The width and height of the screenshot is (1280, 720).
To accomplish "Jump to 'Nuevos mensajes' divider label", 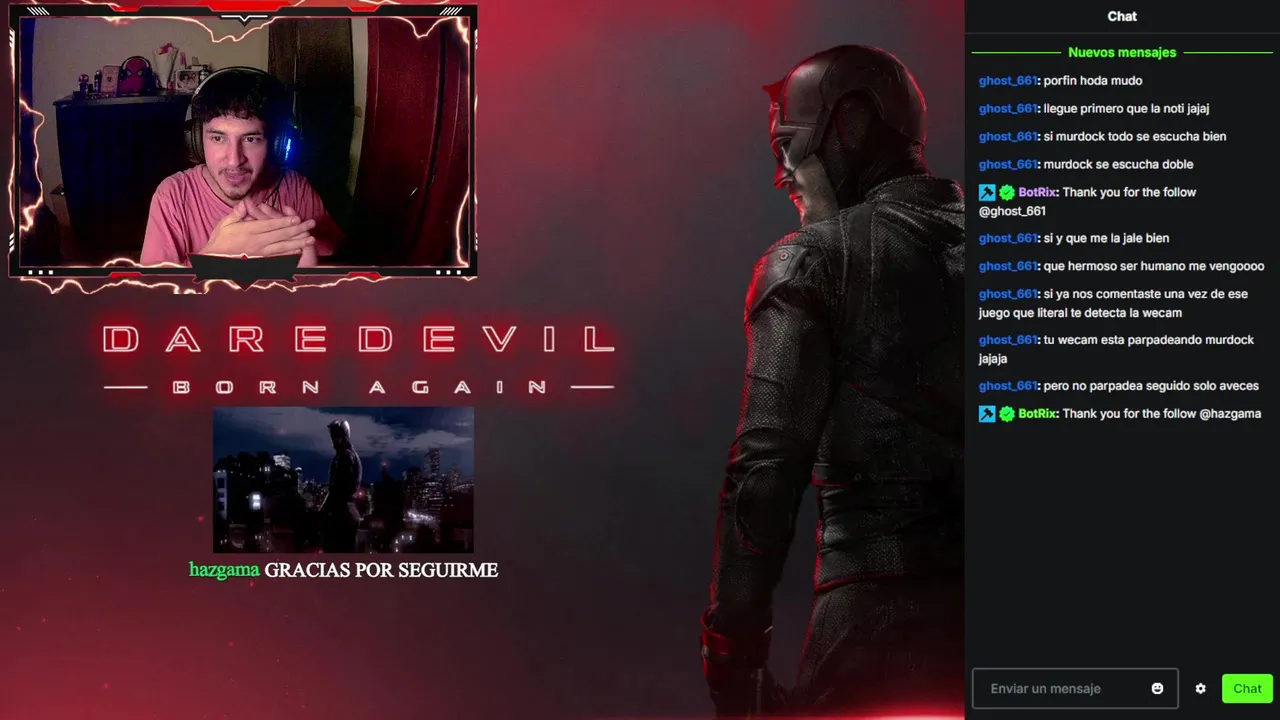I will point(1122,52).
